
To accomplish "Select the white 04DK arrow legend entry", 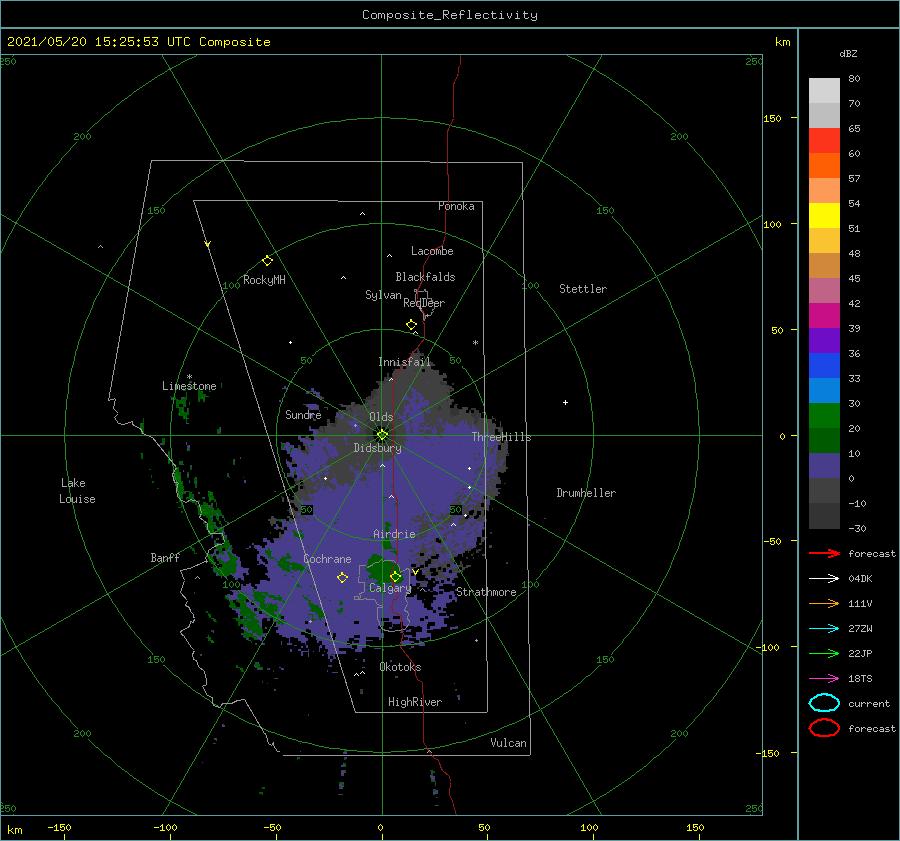I will point(824,579).
